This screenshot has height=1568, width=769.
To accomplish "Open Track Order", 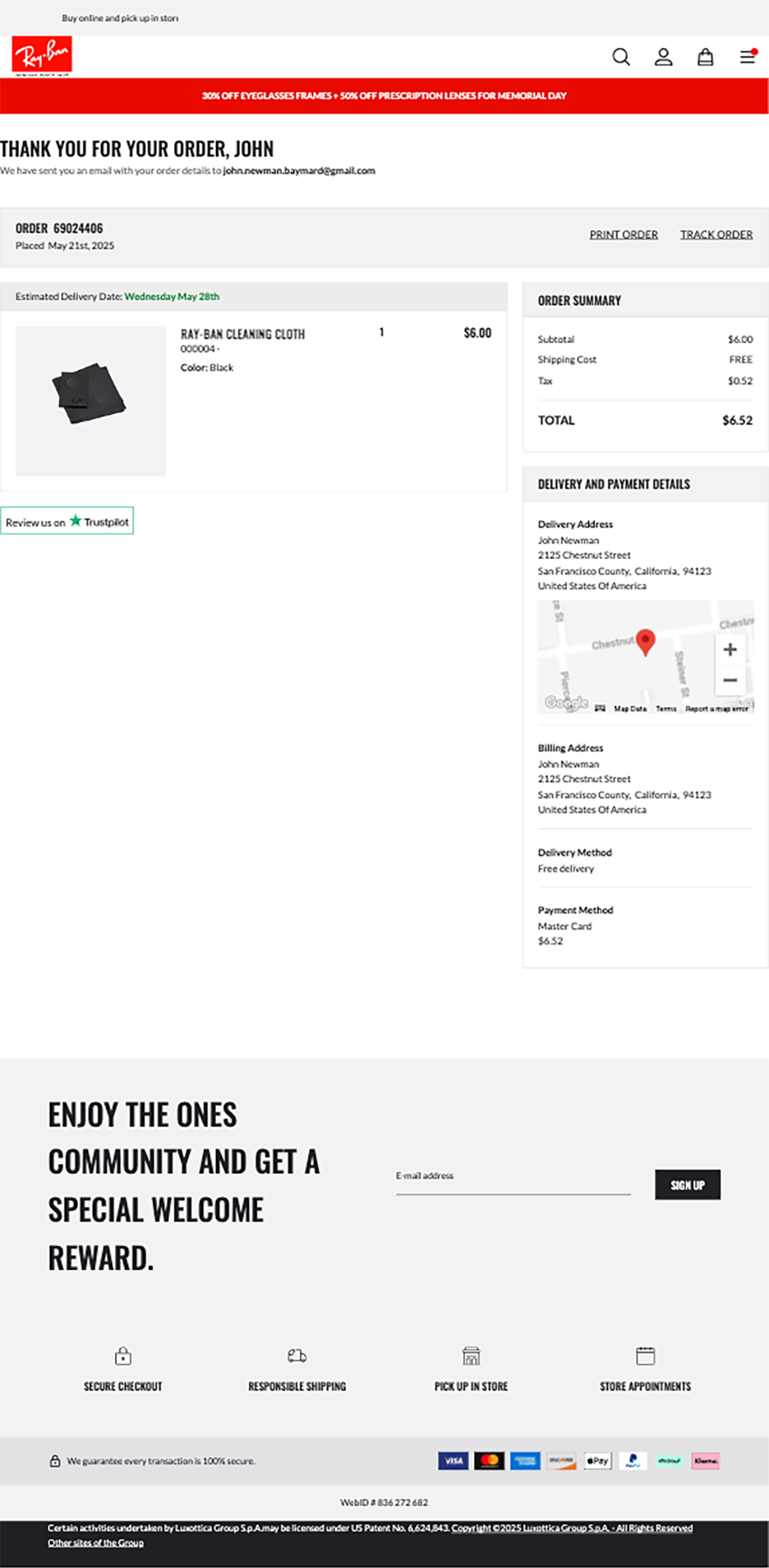I will (716, 234).
